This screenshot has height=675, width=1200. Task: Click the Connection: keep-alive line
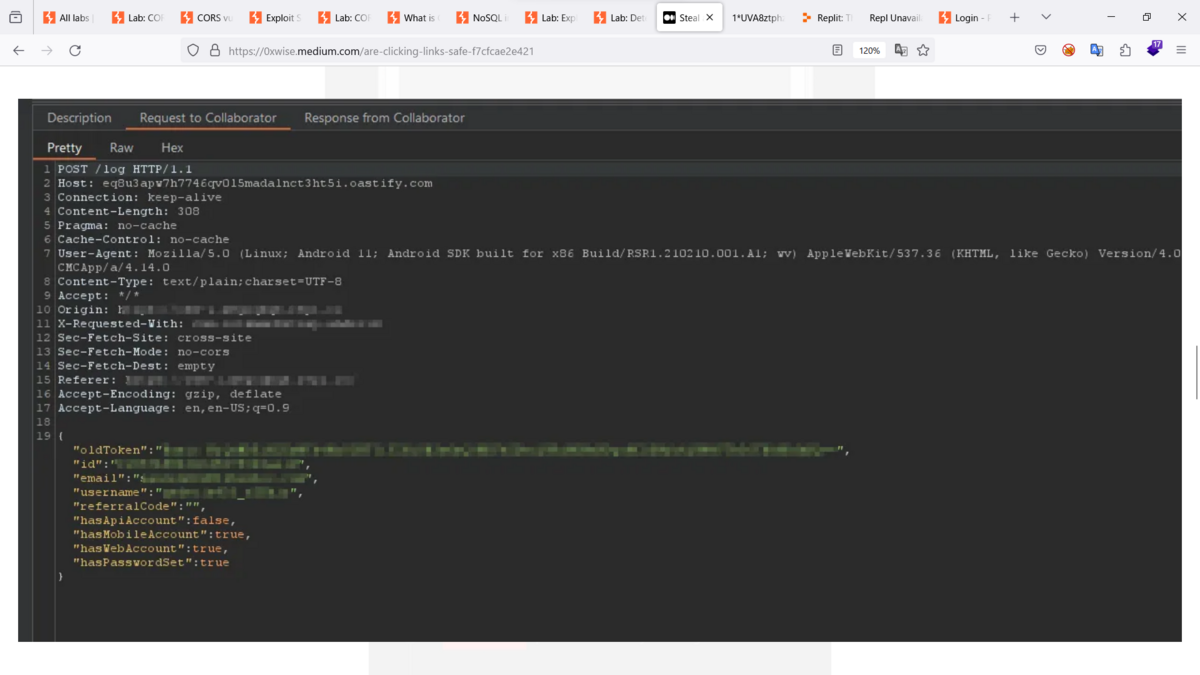pyautogui.click(x=140, y=198)
